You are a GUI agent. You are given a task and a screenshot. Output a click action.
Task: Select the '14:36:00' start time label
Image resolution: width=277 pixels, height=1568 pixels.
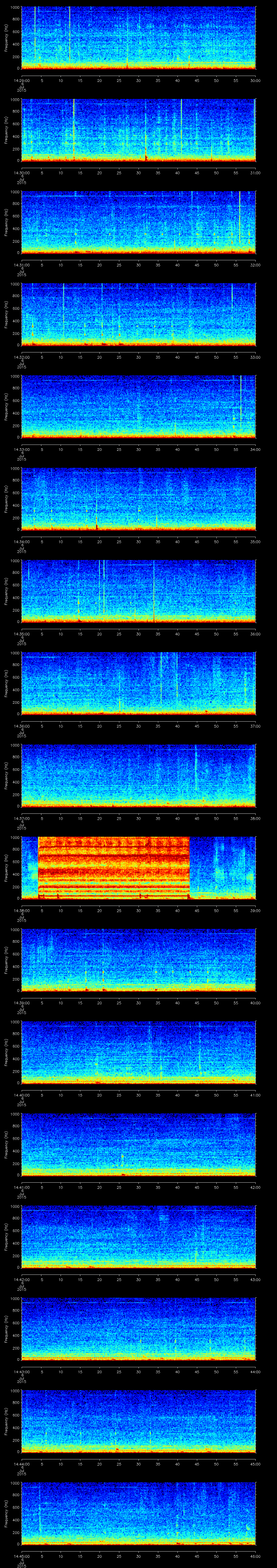click(21, 726)
